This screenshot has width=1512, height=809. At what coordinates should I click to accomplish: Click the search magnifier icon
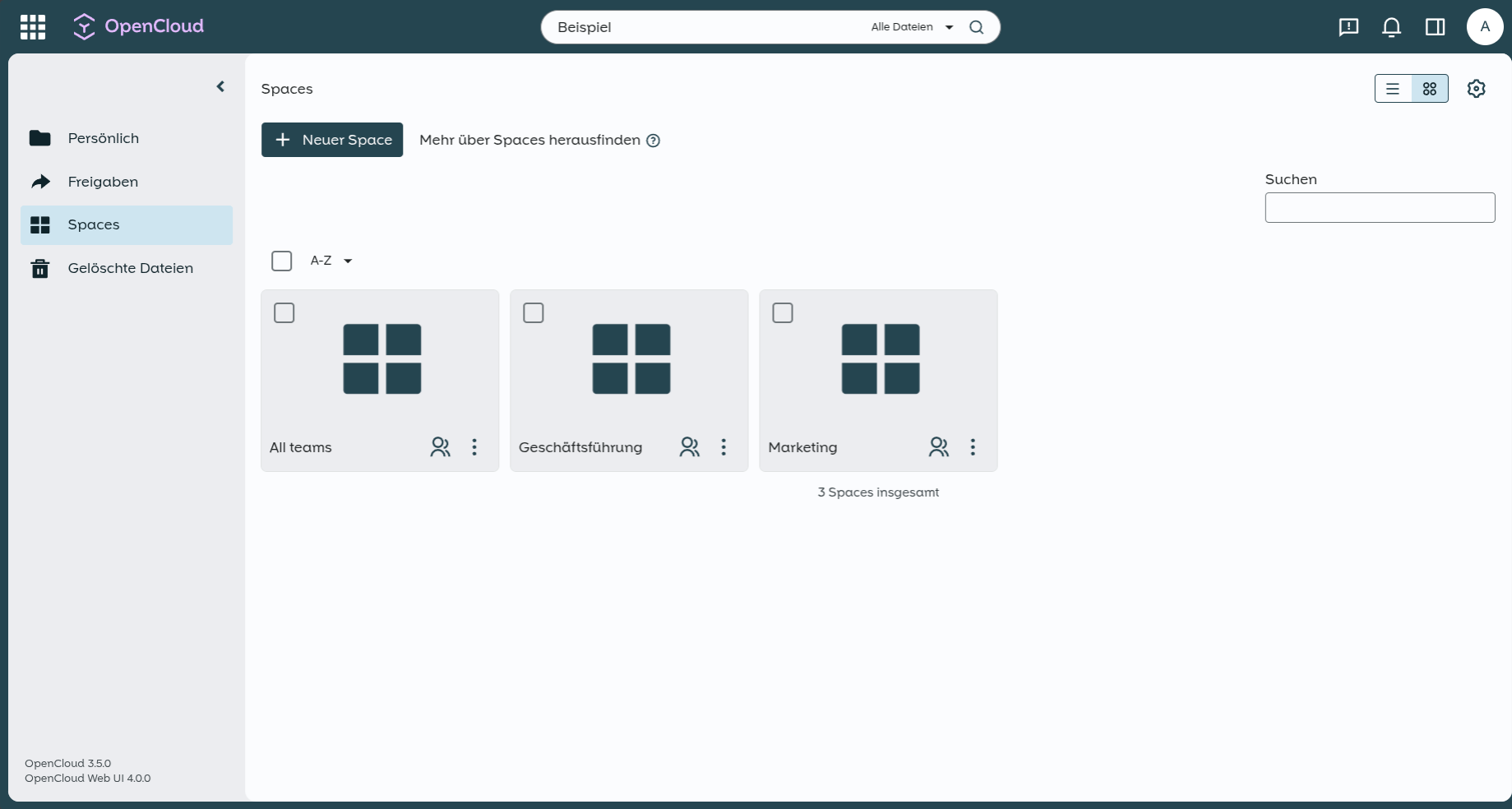click(976, 27)
